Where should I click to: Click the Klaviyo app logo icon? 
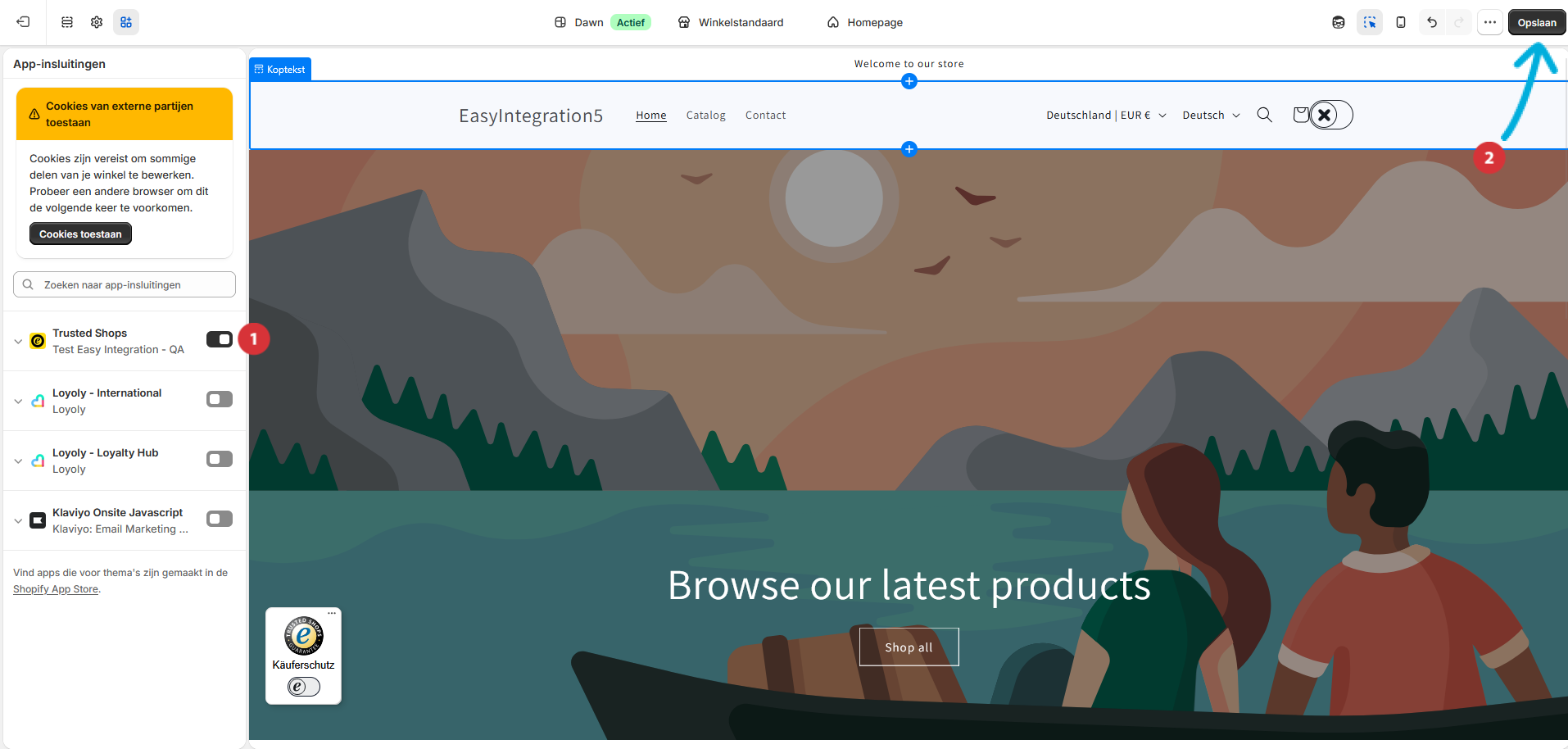pyautogui.click(x=38, y=520)
